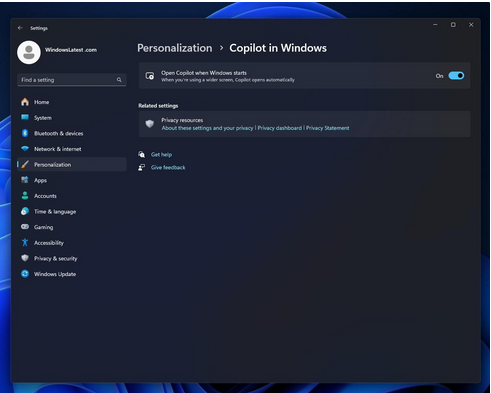
Task: Click the Network & internet wifi icon
Action: pyautogui.click(x=25, y=149)
